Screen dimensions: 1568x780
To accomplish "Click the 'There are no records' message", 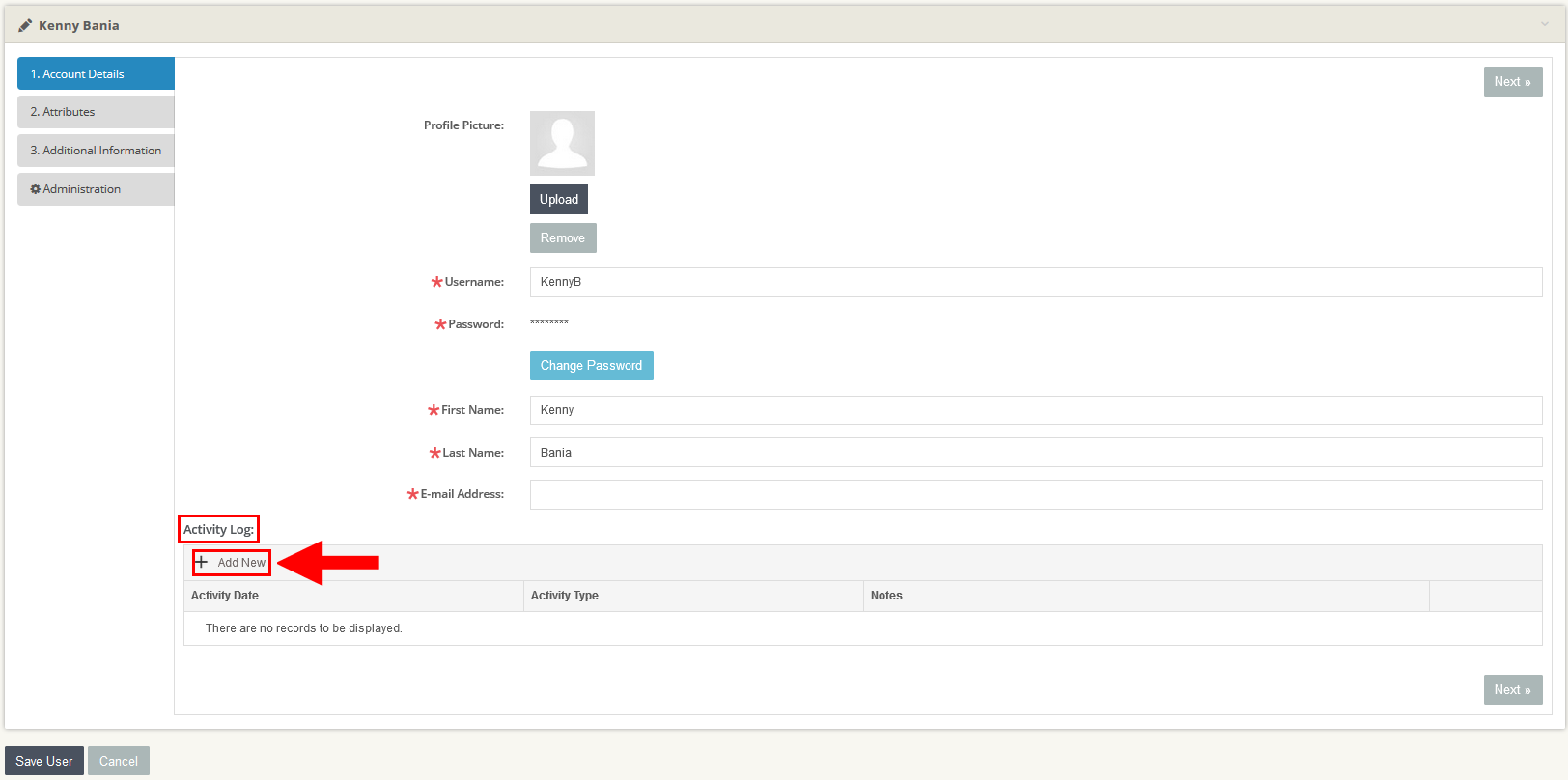I will click(x=304, y=628).
